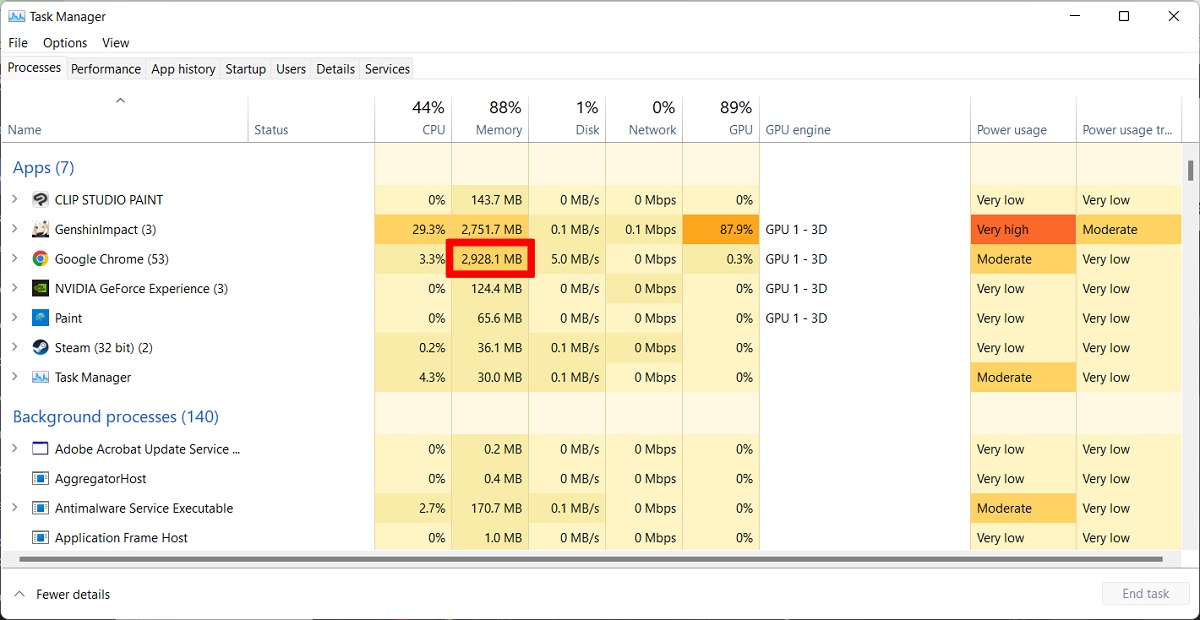Click the Application Frame Host icon

40,538
